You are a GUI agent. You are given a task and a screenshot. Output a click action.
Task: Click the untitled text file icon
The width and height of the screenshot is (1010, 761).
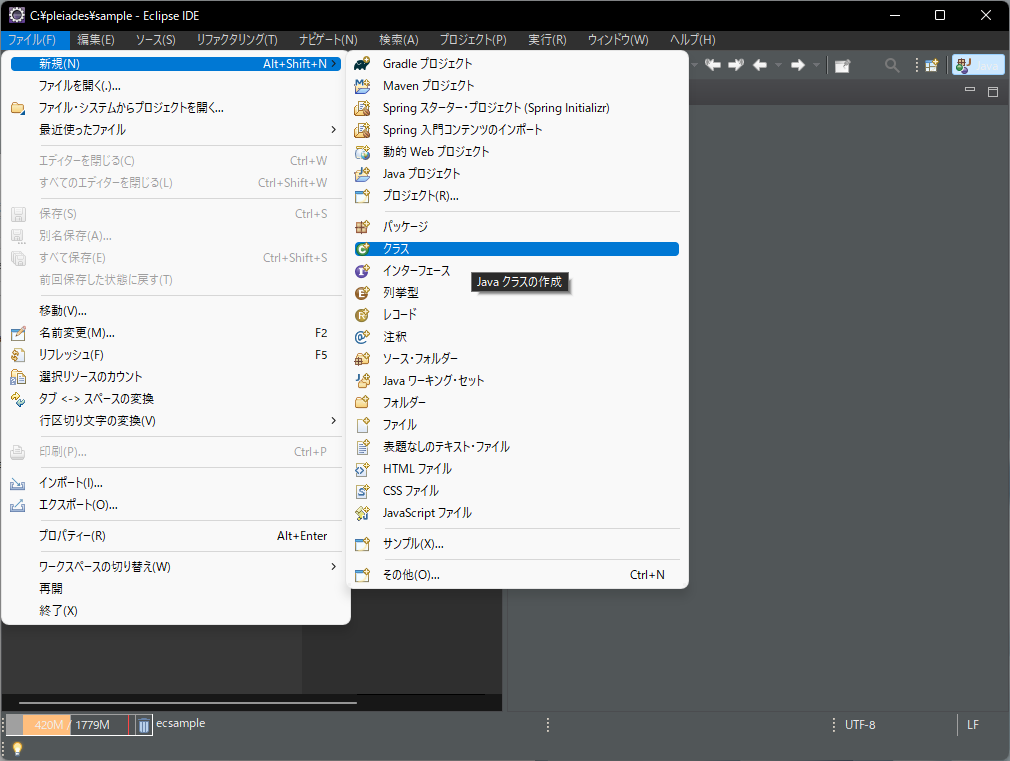[363, 447]
